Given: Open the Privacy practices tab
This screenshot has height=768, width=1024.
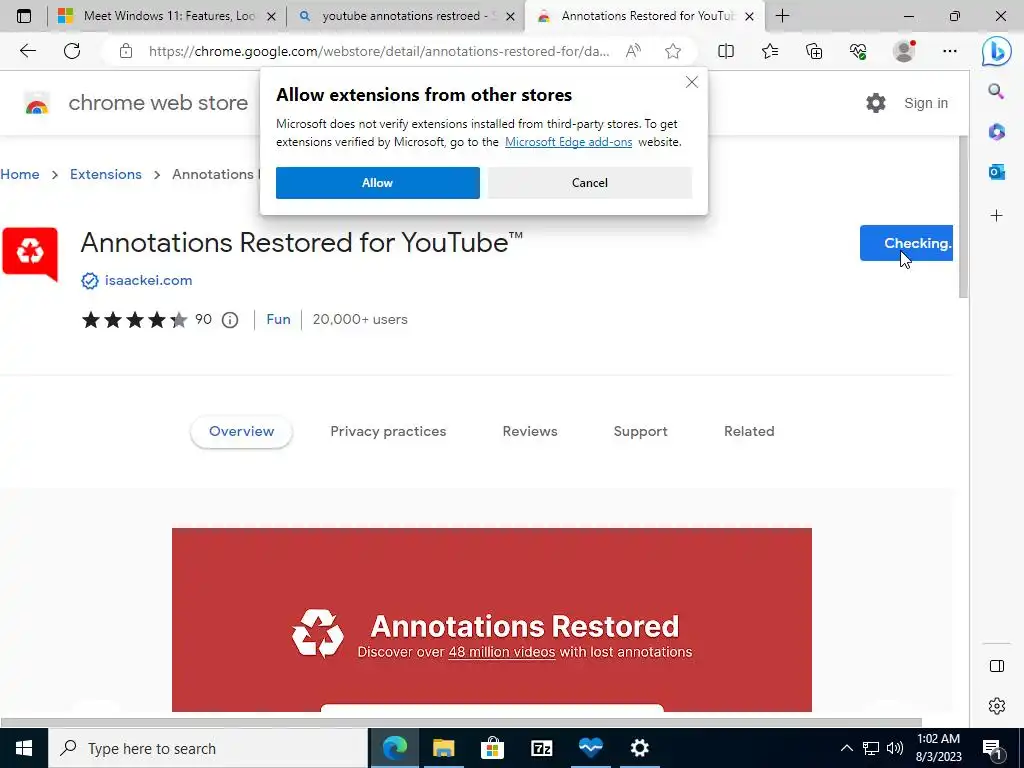Looking at the screenshot, I should click(x=388, y=432).
